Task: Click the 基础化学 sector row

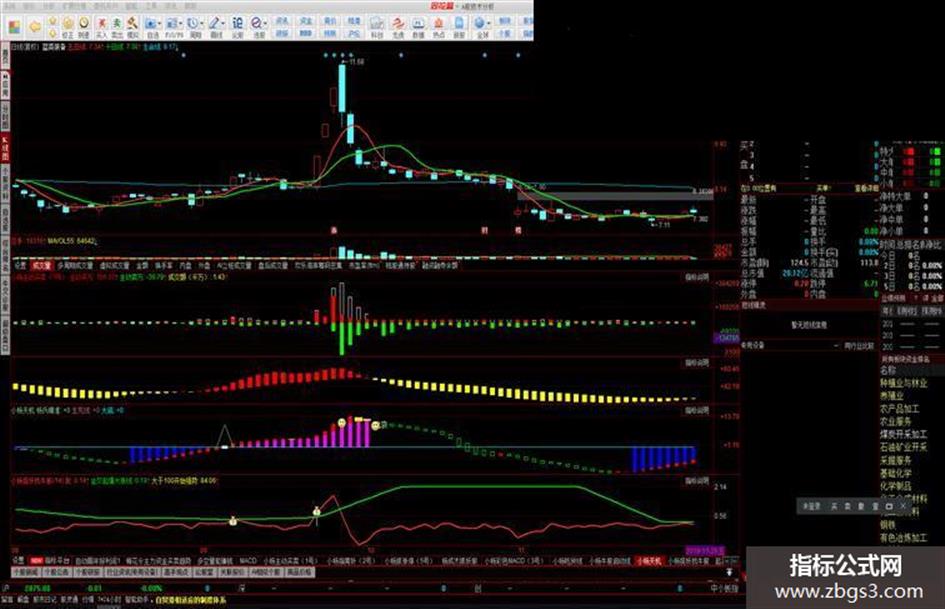Action: click(x=896, y=473)
